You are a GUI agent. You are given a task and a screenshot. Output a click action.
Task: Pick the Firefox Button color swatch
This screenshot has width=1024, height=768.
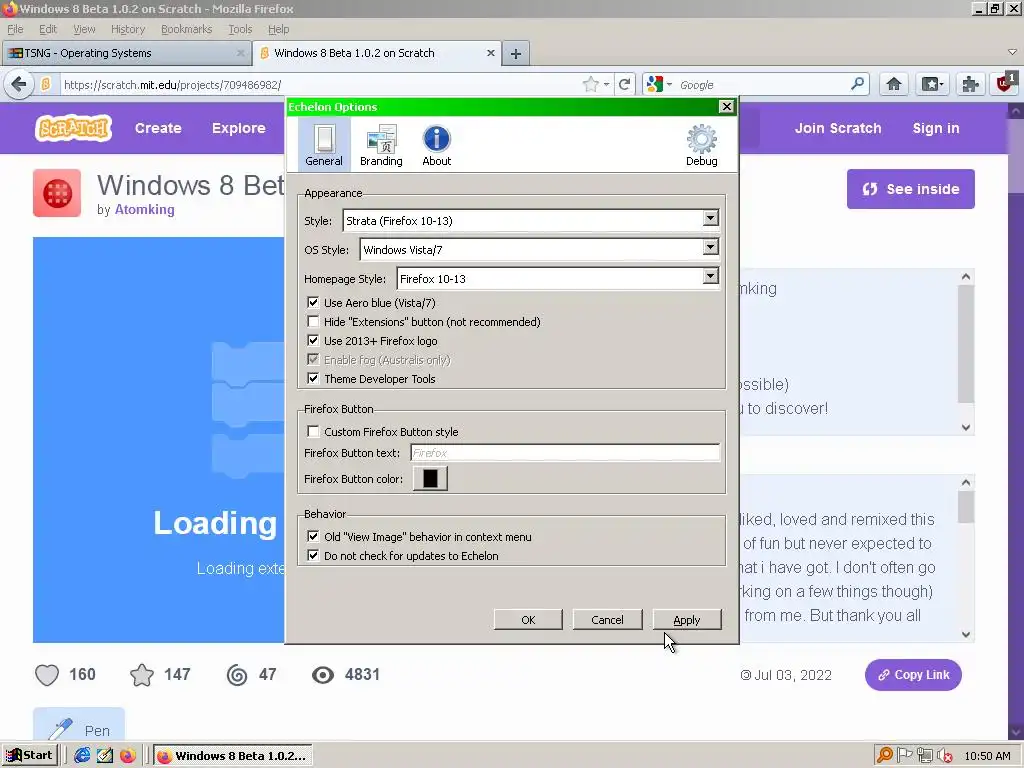[x=430, y=479]
